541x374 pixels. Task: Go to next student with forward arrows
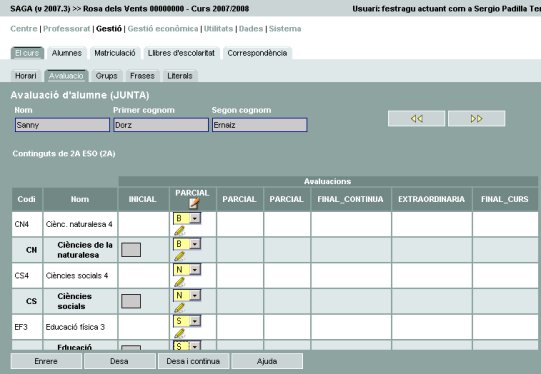coord(476,119)
